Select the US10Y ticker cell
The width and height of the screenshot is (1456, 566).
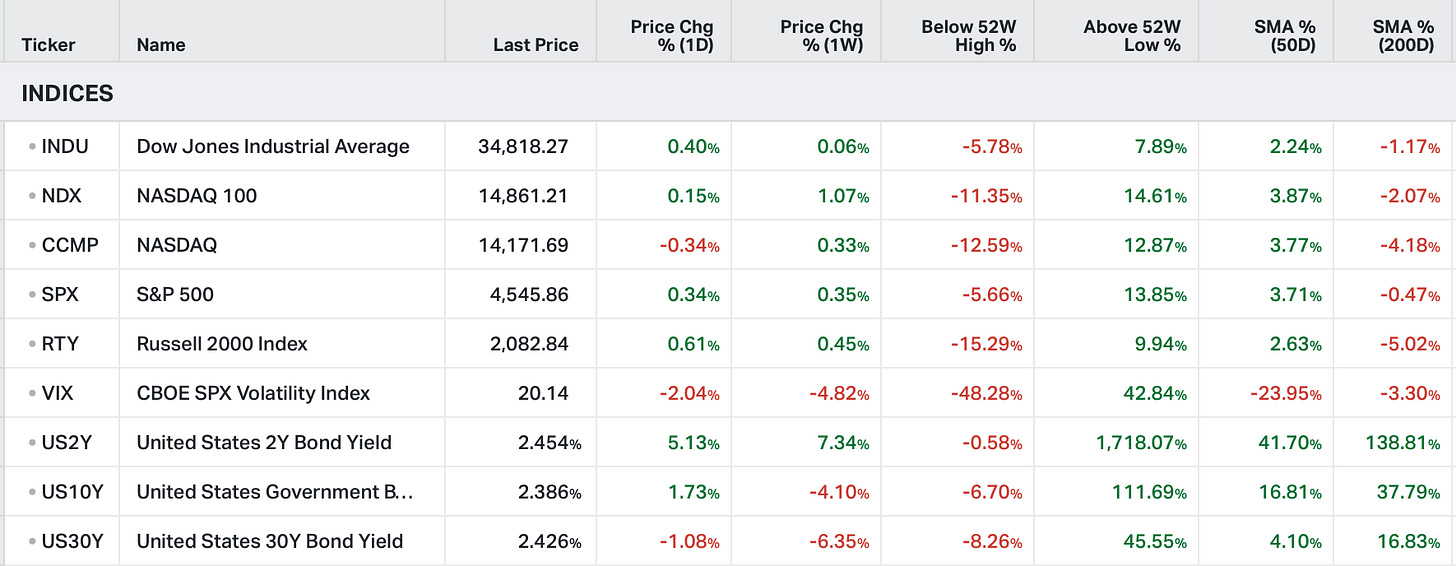click(72, 492)
